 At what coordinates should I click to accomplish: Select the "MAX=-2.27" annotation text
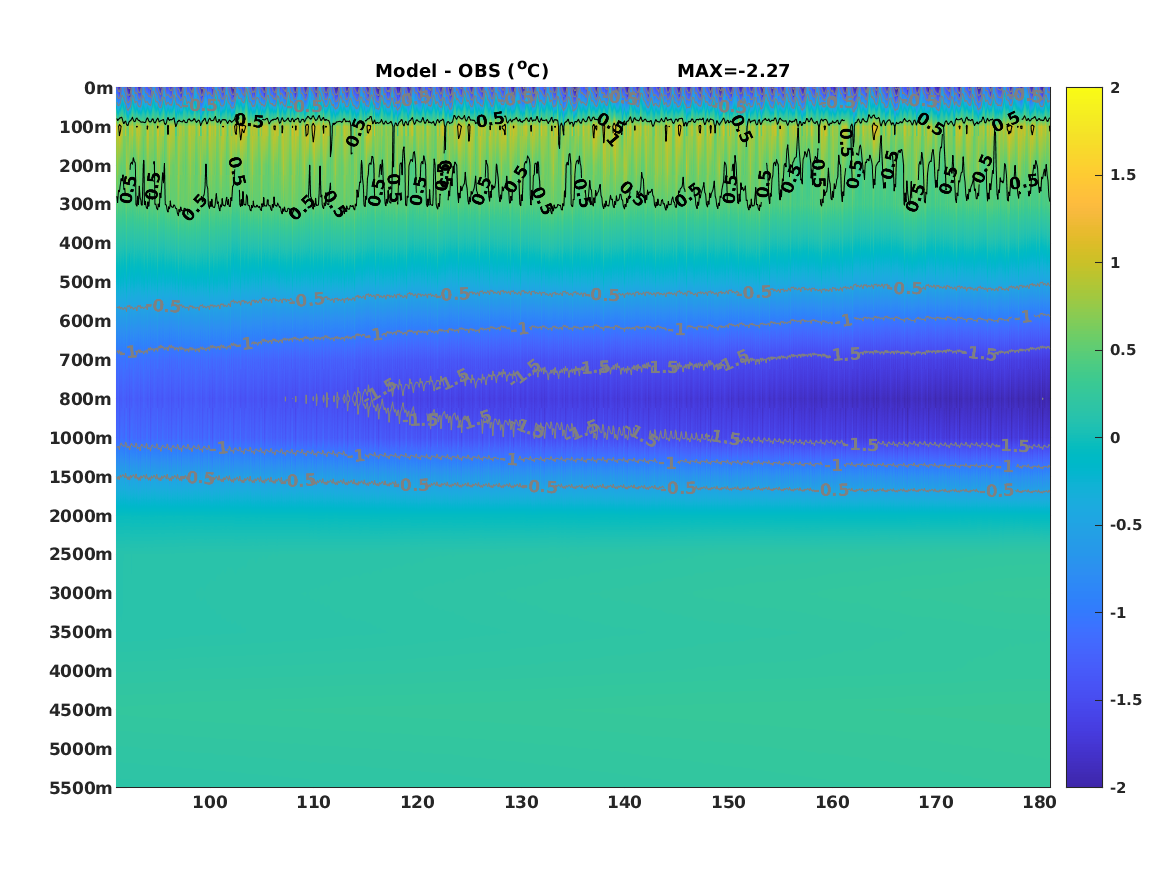[733, 71]
